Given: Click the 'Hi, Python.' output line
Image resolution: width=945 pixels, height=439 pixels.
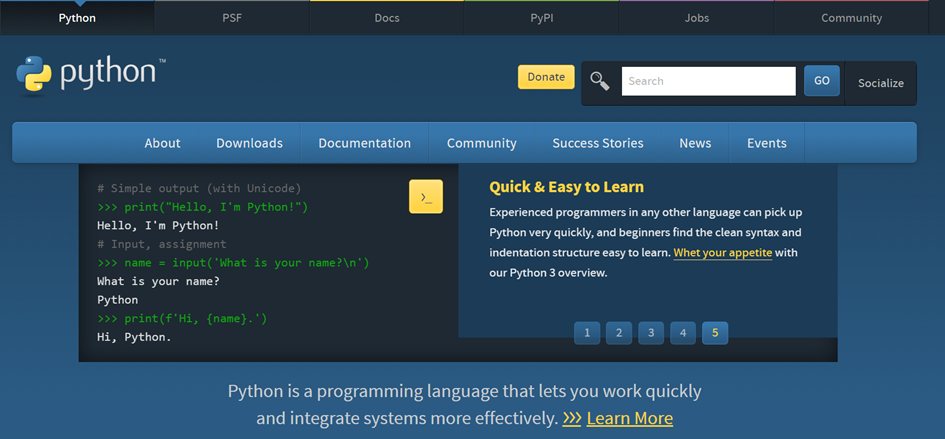Looking at the screenshot, I should (134, 337).
